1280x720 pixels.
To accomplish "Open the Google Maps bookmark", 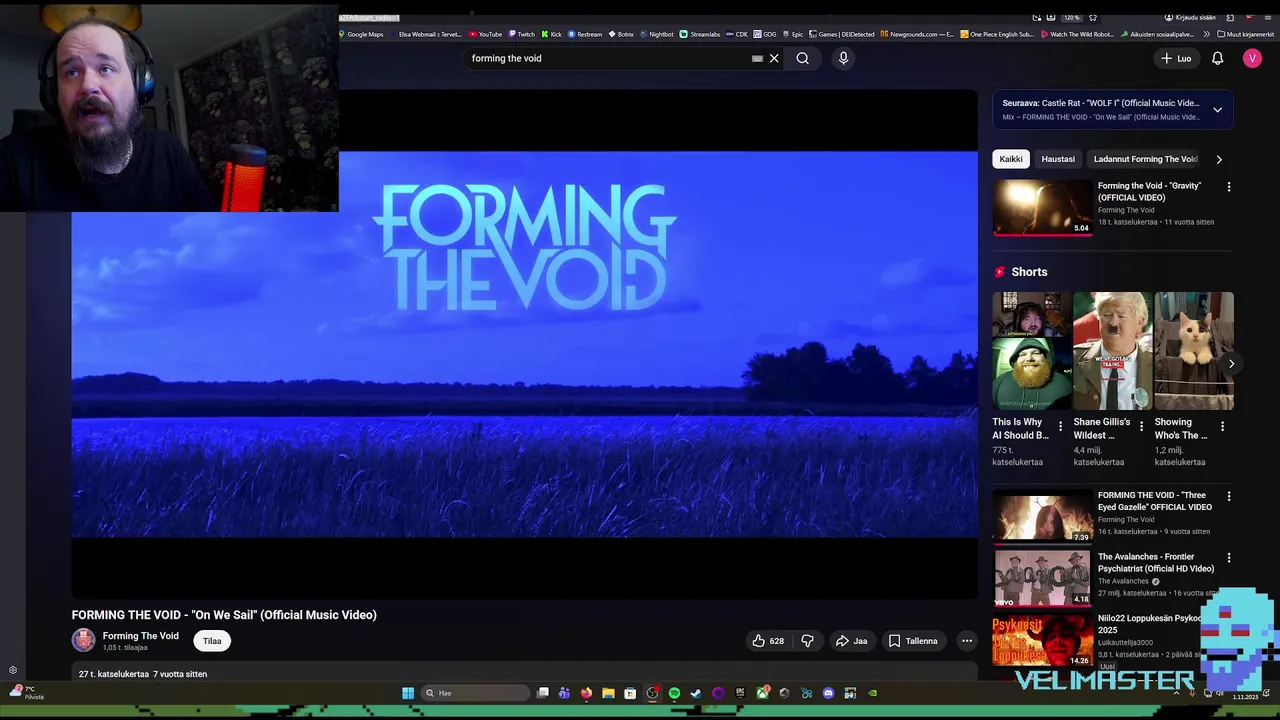I will coord(361,34).
